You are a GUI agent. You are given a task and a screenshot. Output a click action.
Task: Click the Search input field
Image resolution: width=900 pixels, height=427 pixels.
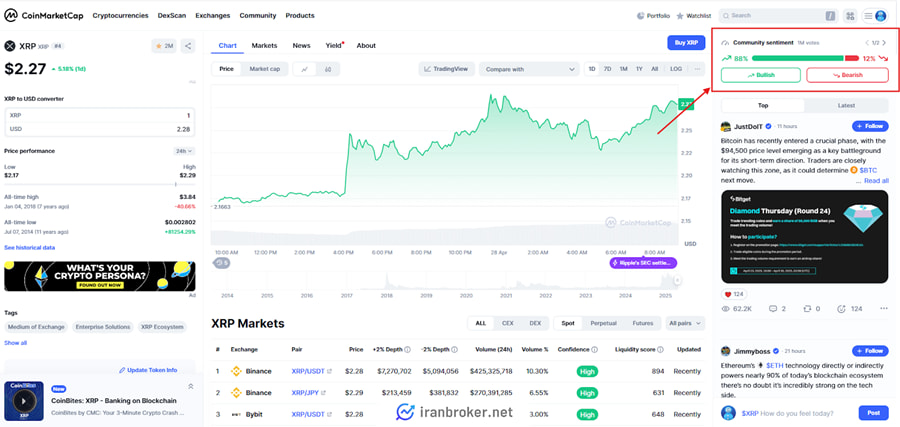pos(777,16)
